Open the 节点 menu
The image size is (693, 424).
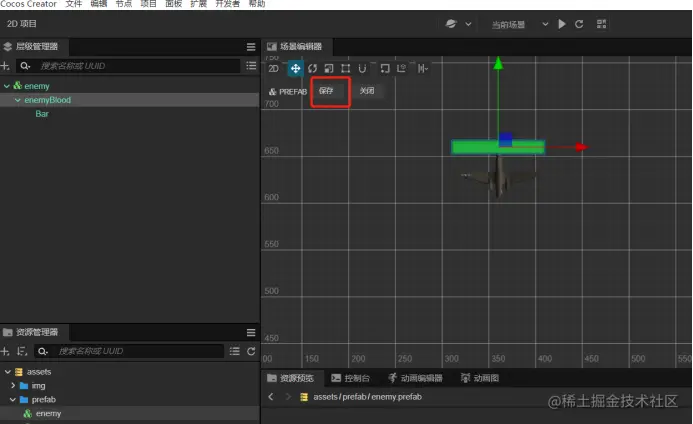click(x=124, y=4)
